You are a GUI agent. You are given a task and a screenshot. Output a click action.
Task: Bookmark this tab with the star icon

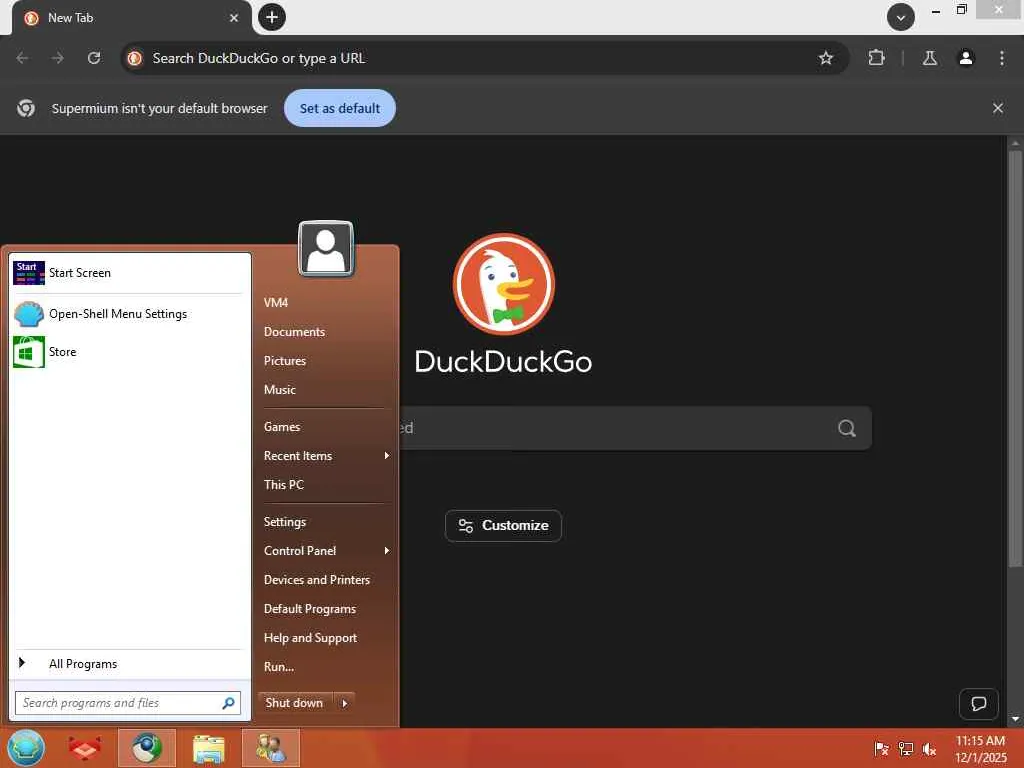coord(825,58)
